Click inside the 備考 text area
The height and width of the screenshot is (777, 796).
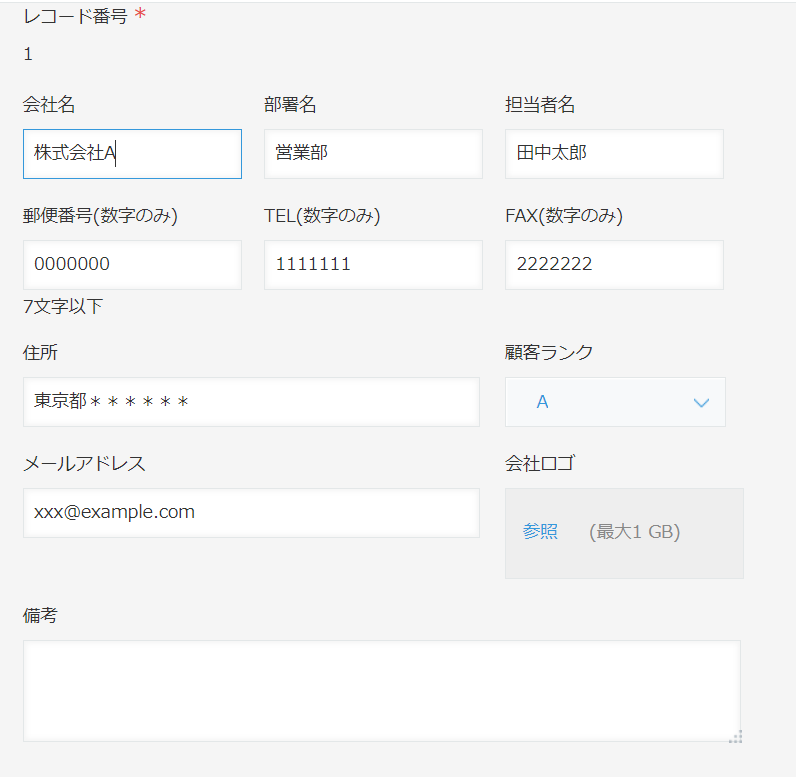click(x=382, y=691)
